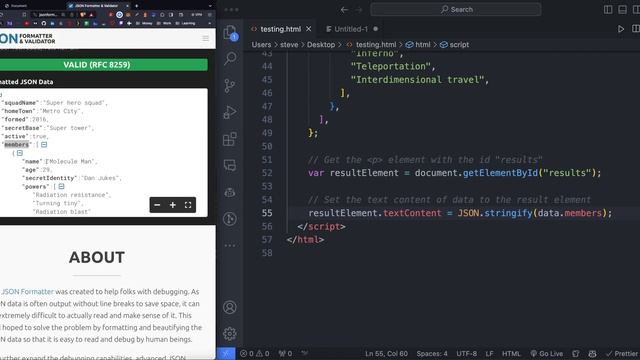Open the Git graph circular icon in activity bar
640x360 pixels.
coord(230,219)
